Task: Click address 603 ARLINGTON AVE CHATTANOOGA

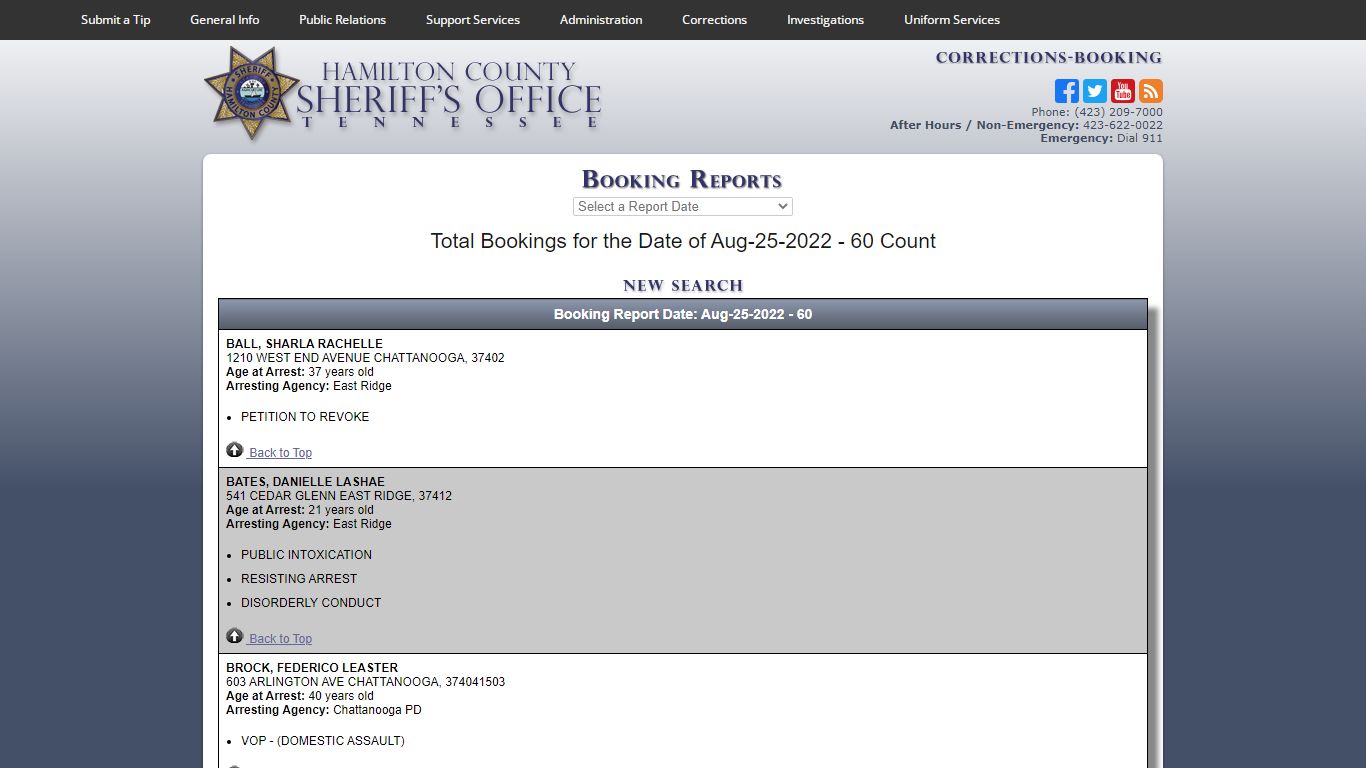Action: tap(365, 682)
